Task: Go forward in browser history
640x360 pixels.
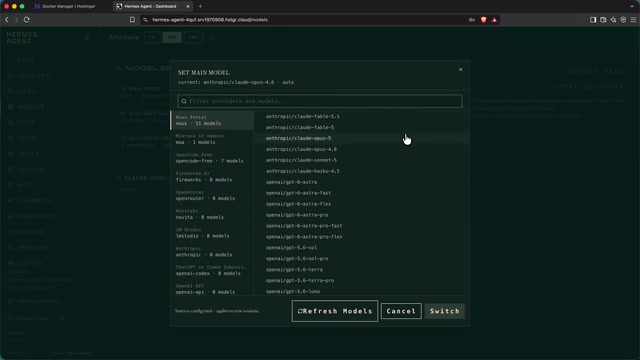Action: coord(16,20)
